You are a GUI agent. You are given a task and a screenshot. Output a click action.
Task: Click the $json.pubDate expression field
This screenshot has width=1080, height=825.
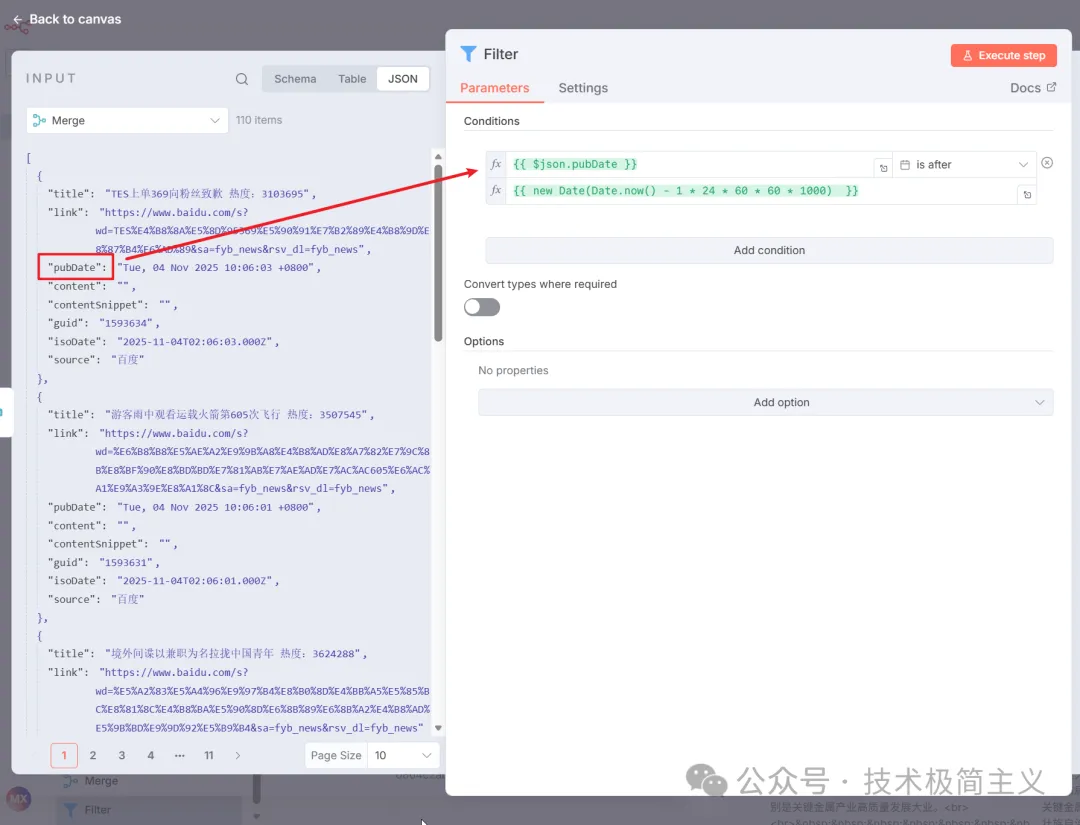[x=689, y=165]
